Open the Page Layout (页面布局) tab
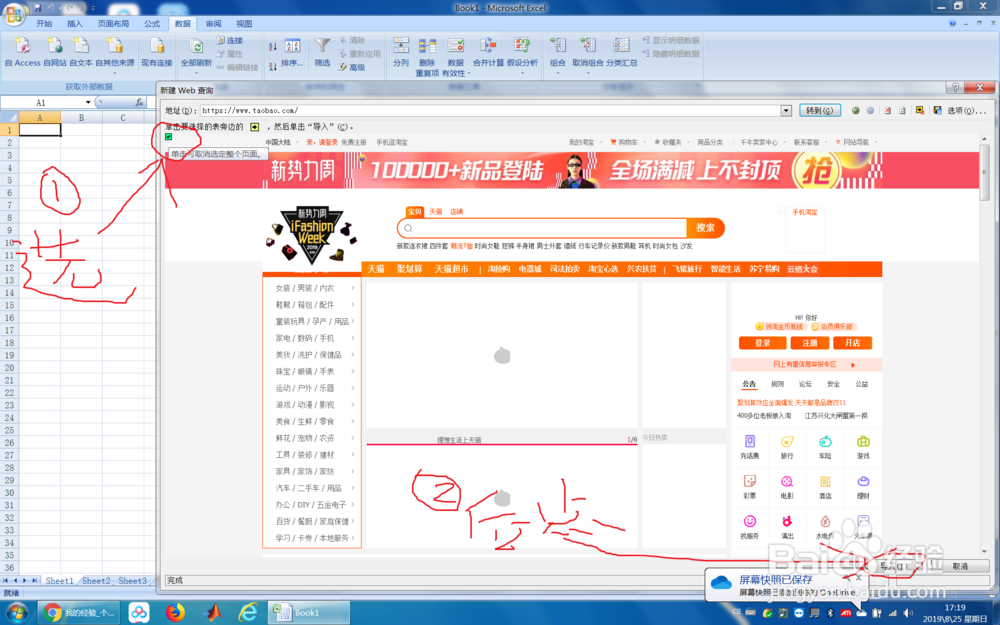This screenshot has width=1000, height=625. (113, 24)
